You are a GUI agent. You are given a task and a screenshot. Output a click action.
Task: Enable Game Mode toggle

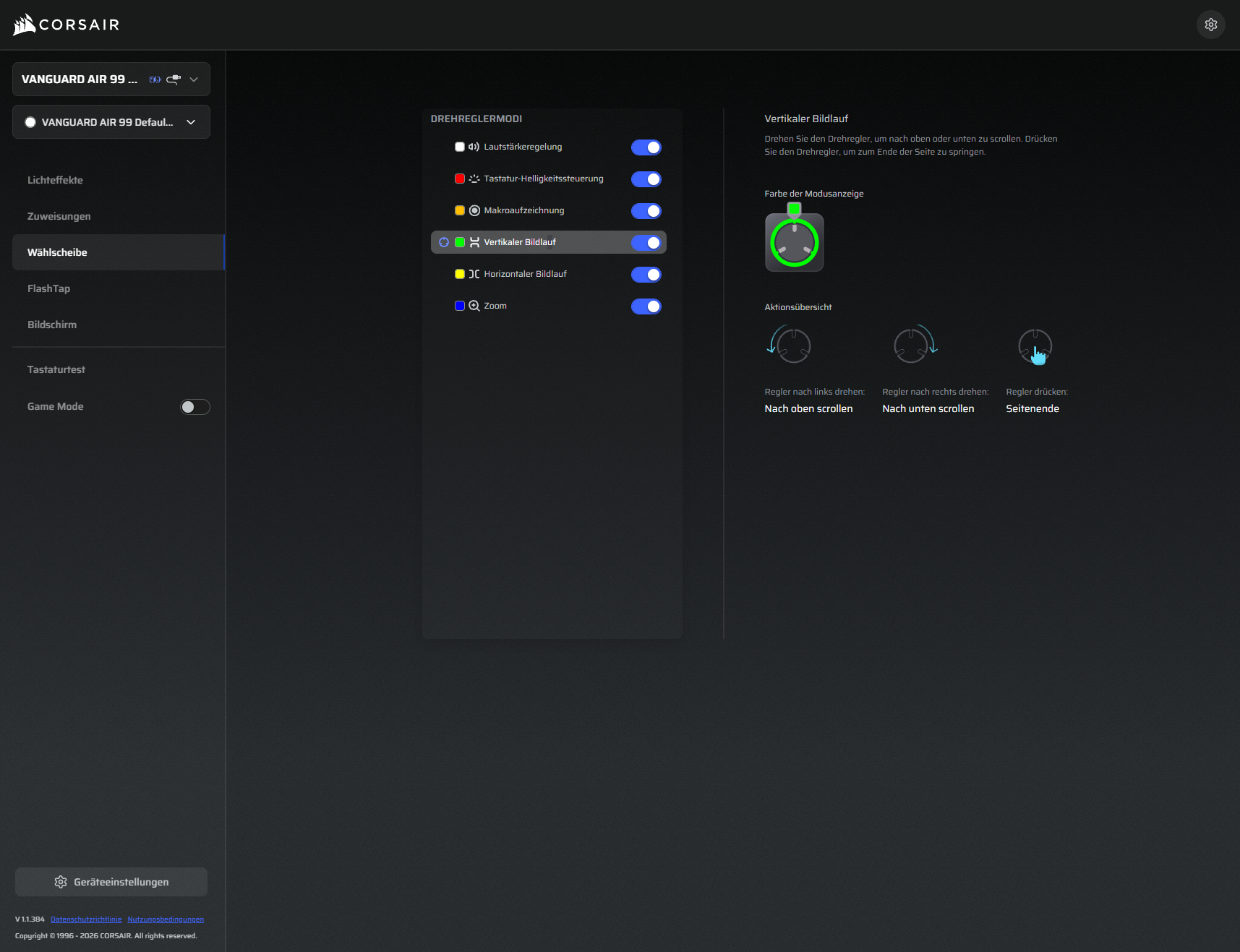point(194,407)
